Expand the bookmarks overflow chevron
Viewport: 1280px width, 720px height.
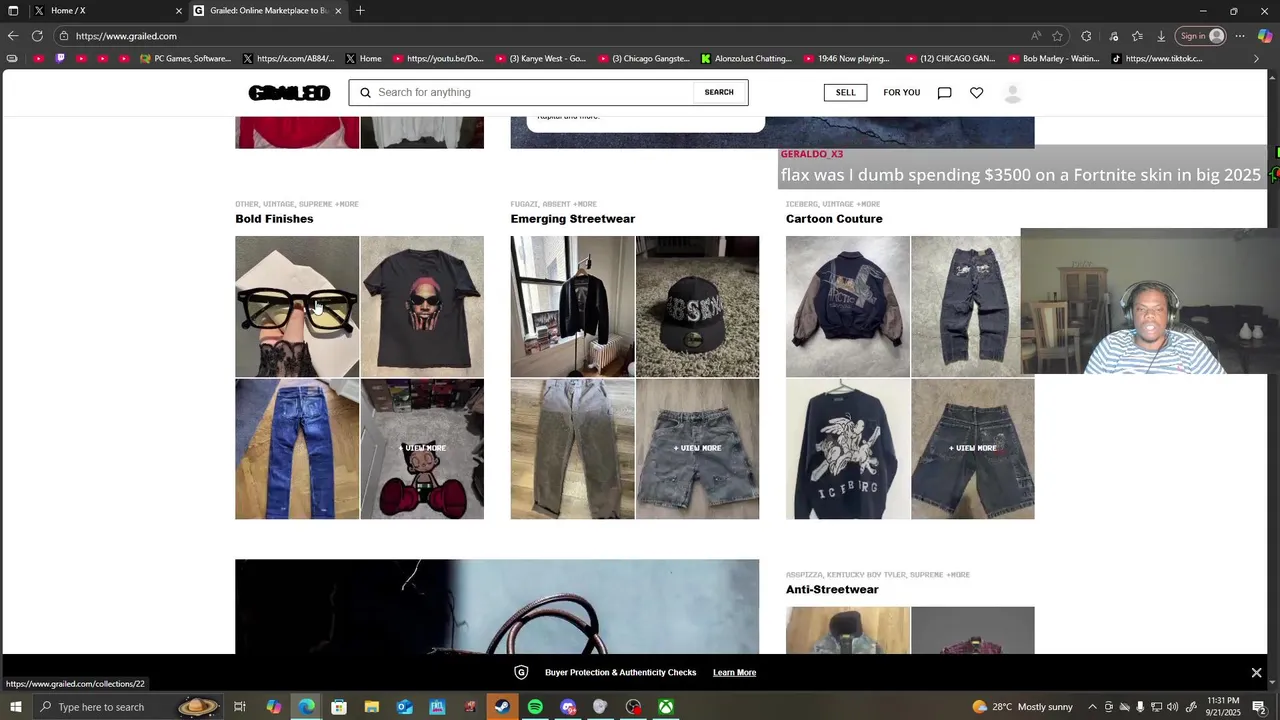point(1256,59)
